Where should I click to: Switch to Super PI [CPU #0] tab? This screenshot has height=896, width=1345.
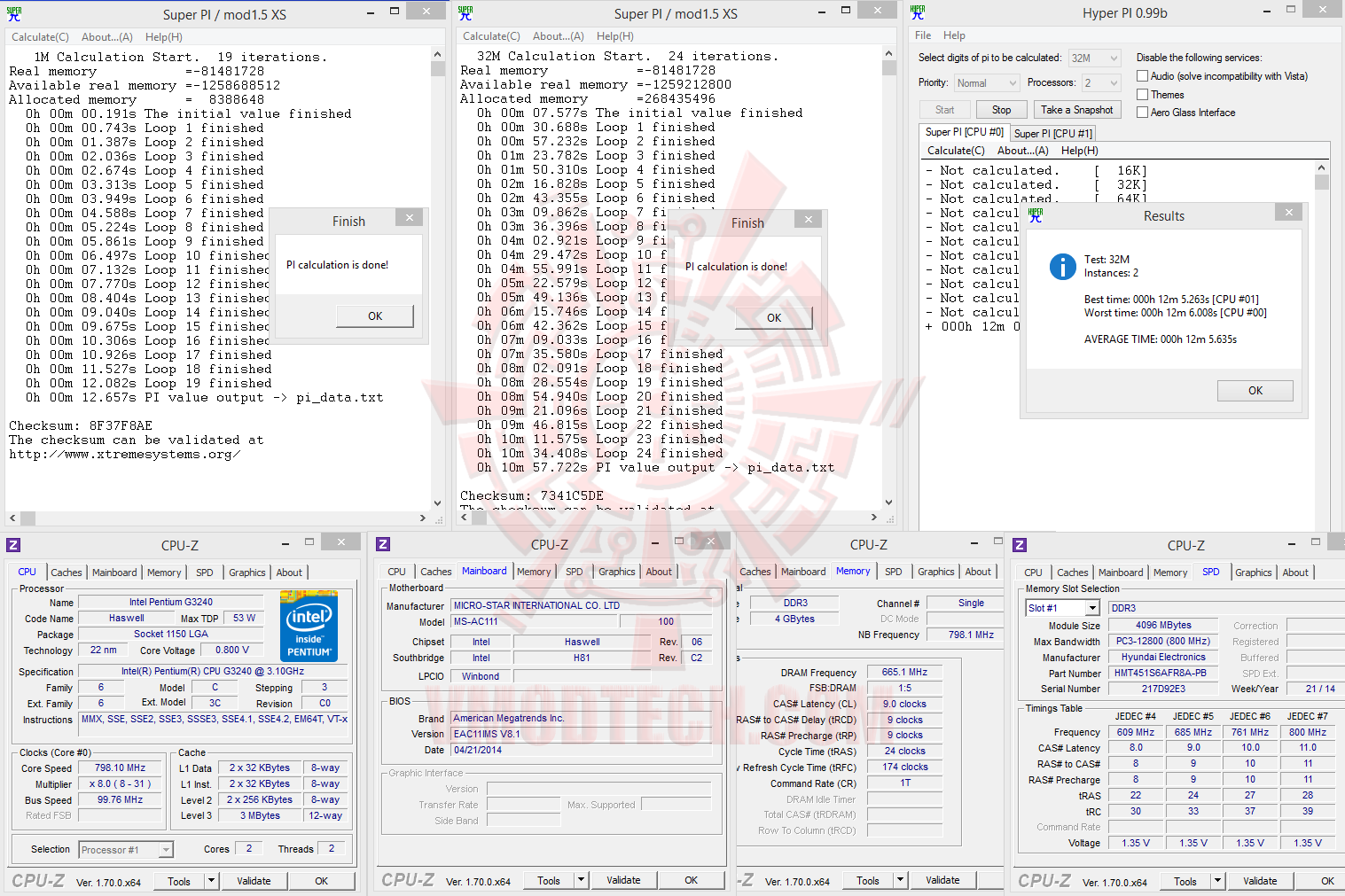[x=964, y=132]
